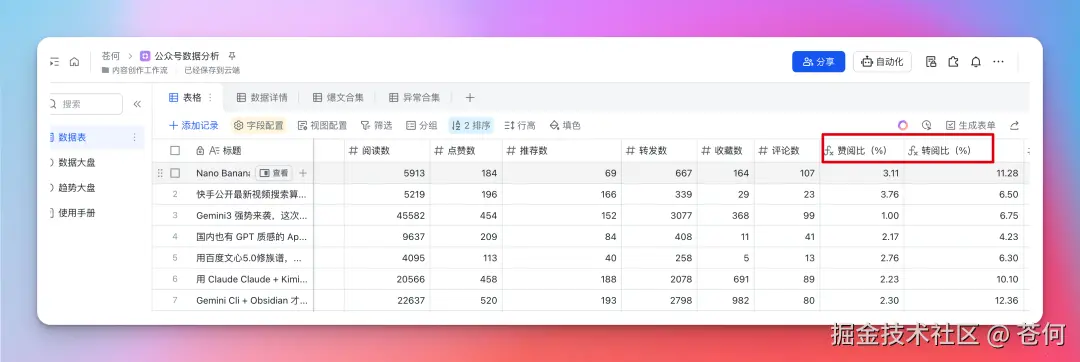
Task: Click 生成表单 to generate a form
Action: coord(970,125)
